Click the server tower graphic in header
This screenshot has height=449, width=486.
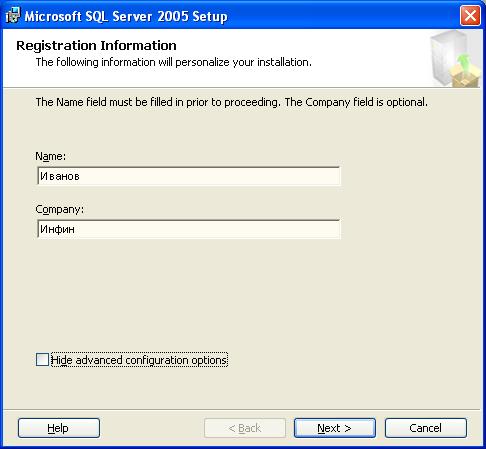click(445, 57)
